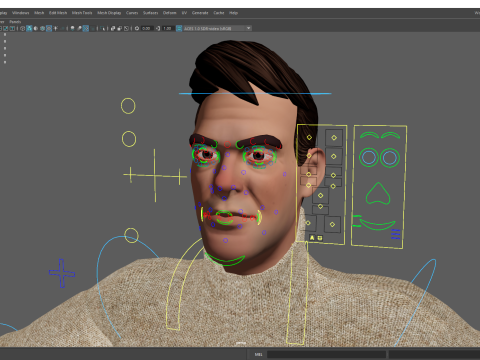
Task: Click the MEL command input field
Action: [327, 354]
